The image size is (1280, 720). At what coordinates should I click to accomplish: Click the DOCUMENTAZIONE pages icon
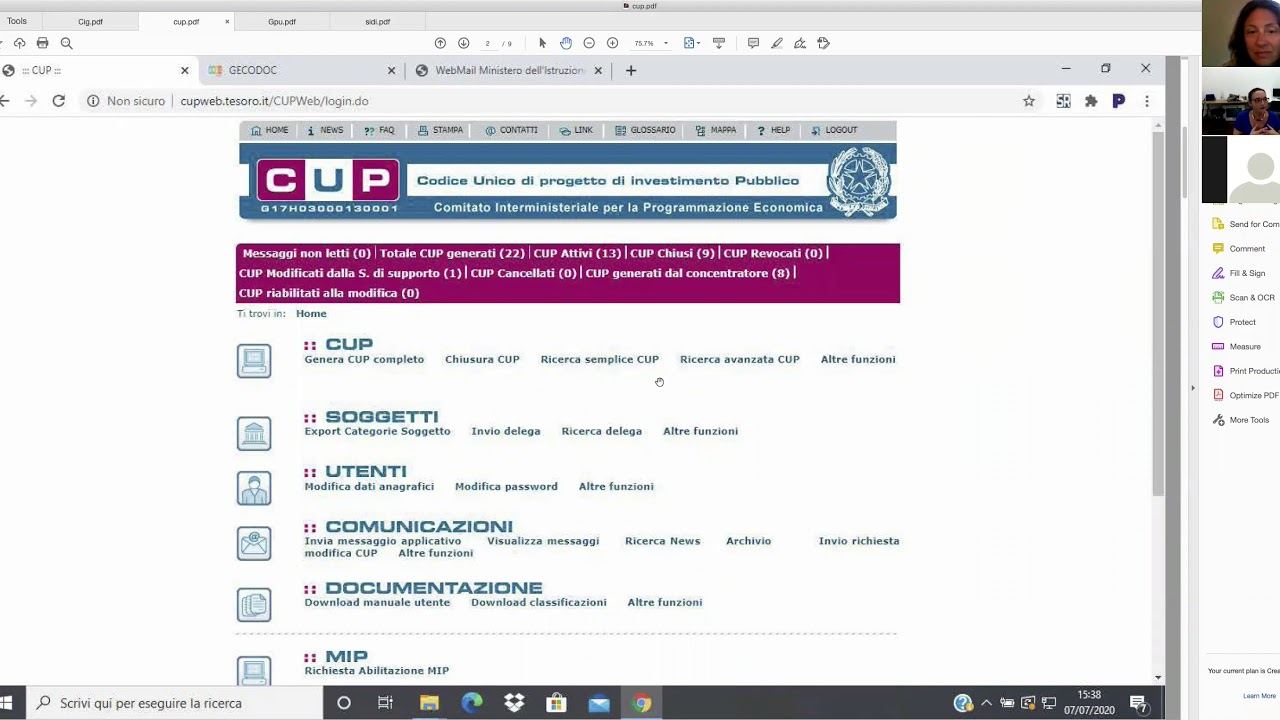pyautogui.click(x=254, y=604)
